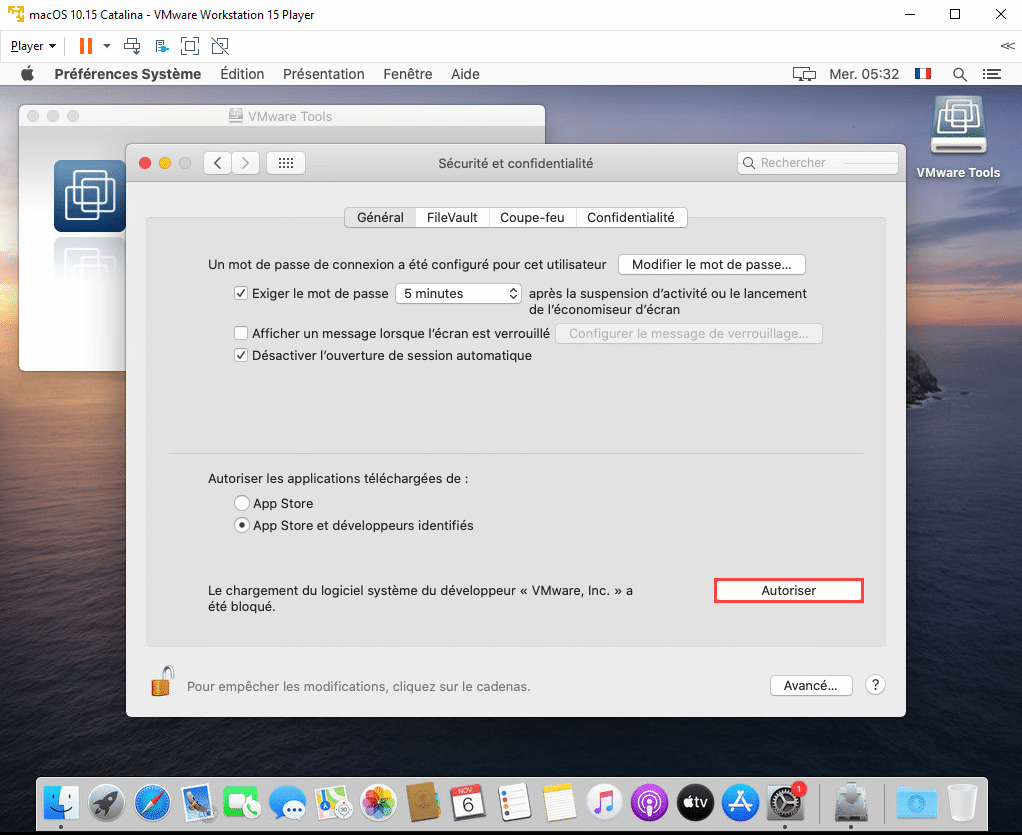
Task: Click Autoriser to allow VMware software
Action: coord(789,591)
